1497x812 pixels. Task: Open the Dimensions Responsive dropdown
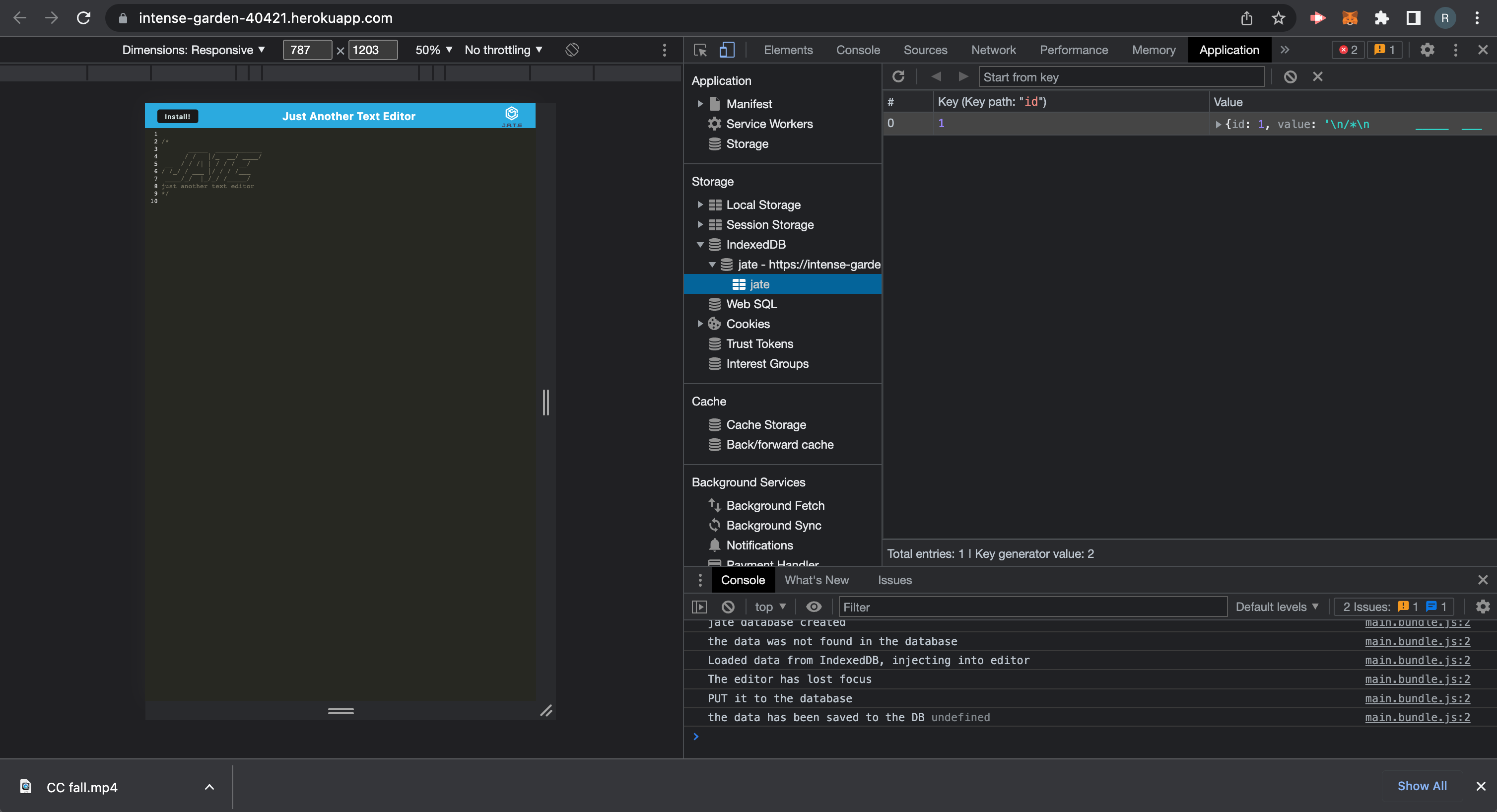pyautogui.click(x=194, y=50)
